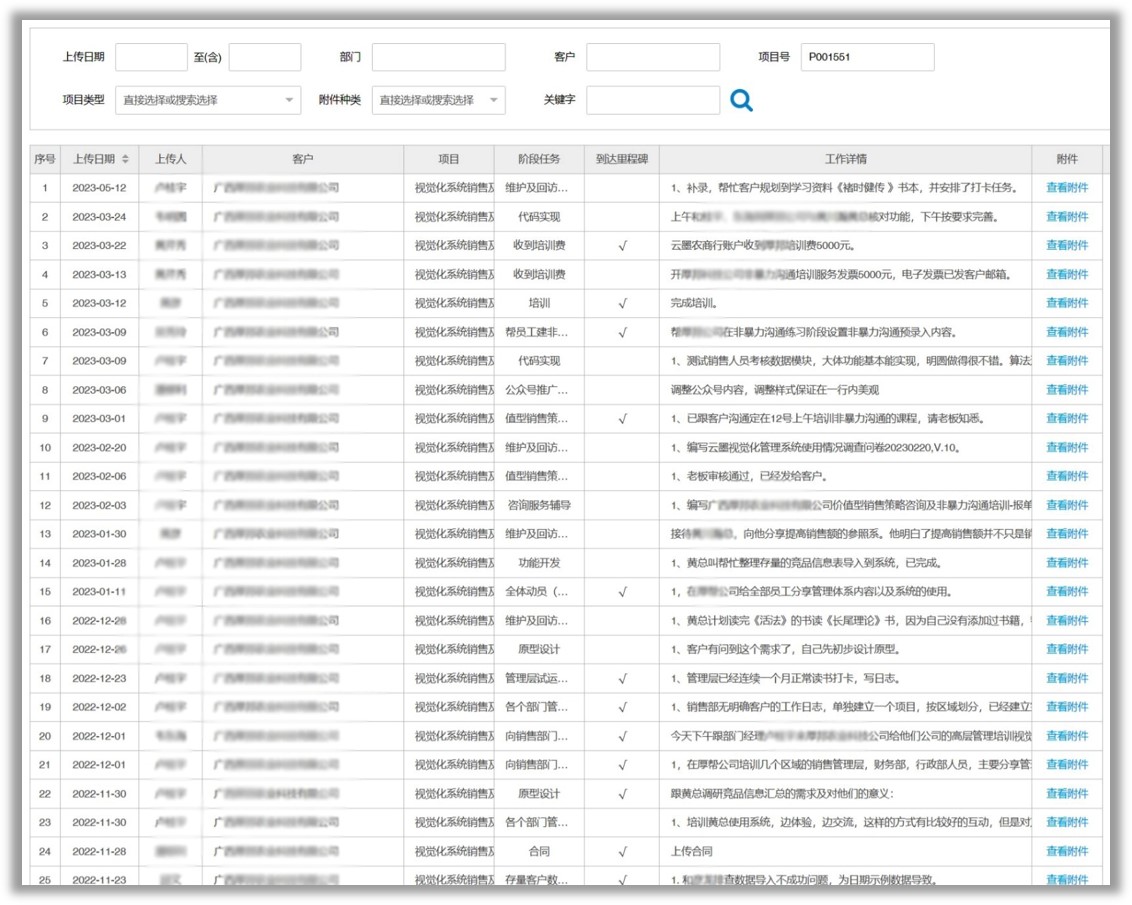Select the 项目号 field containing P001551
The image size is (1132, 905).
[x=867, y=58]
